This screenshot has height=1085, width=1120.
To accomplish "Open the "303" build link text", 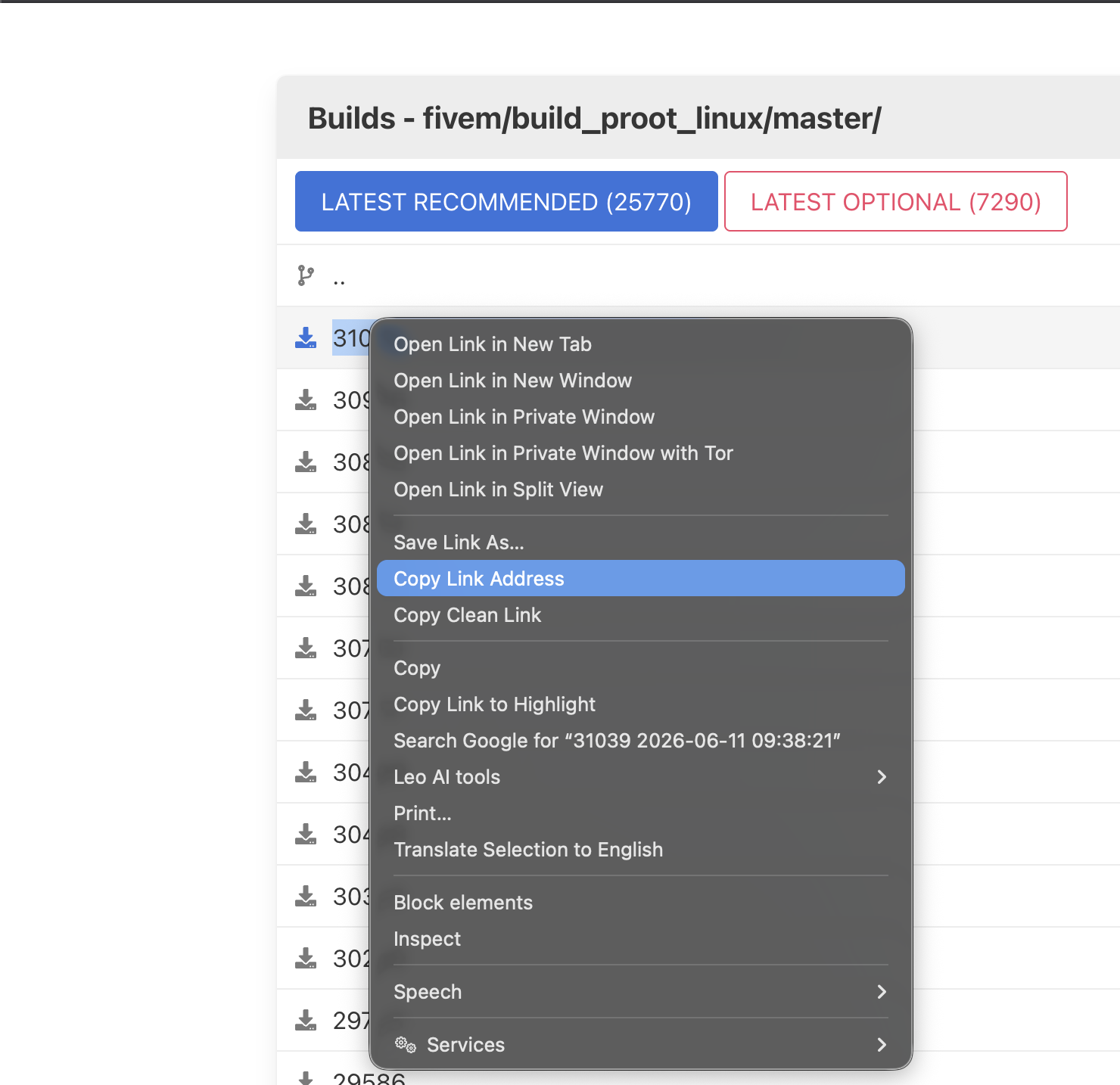I will click(351, 896).
